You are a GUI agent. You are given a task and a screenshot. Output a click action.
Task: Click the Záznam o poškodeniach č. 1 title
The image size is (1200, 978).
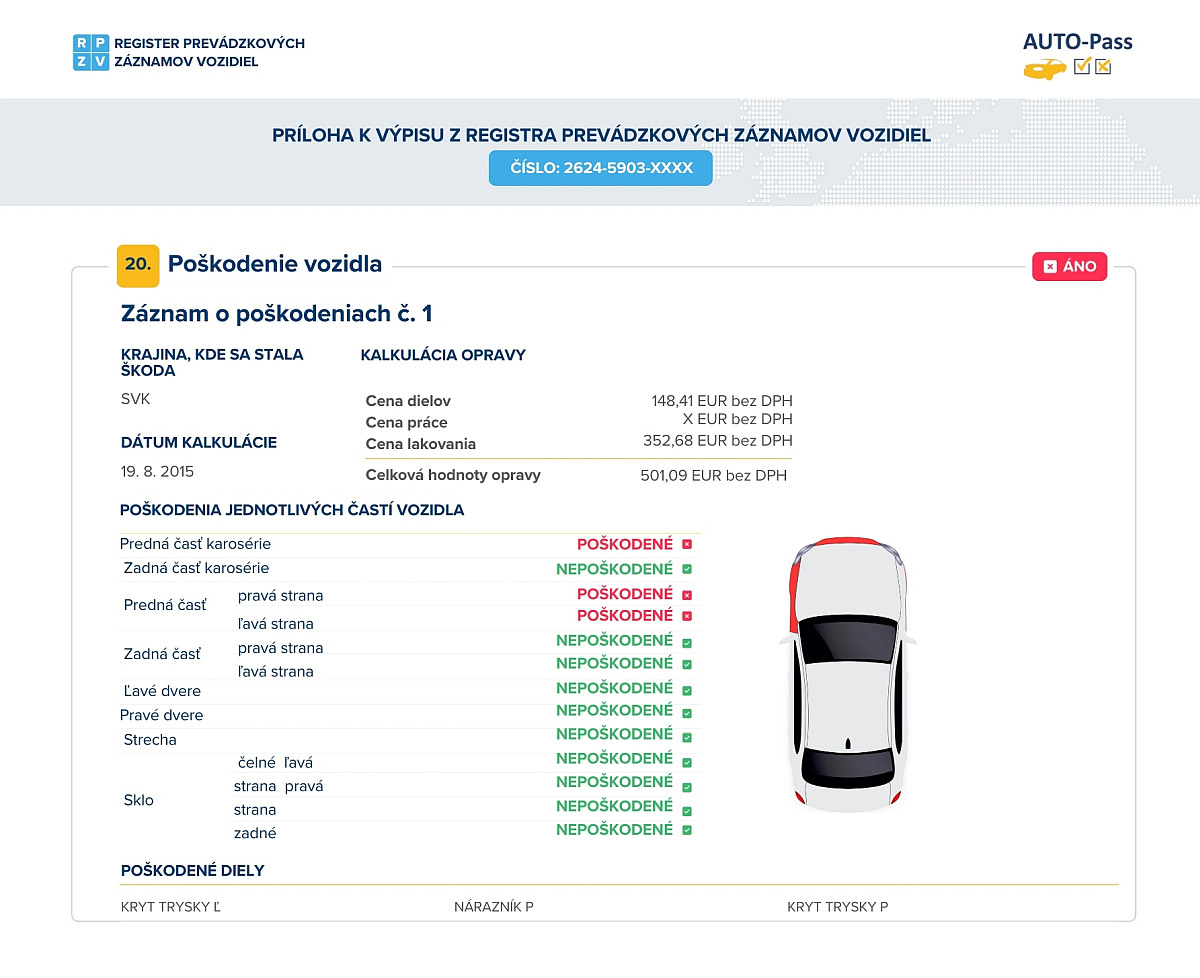pos(277,314)
